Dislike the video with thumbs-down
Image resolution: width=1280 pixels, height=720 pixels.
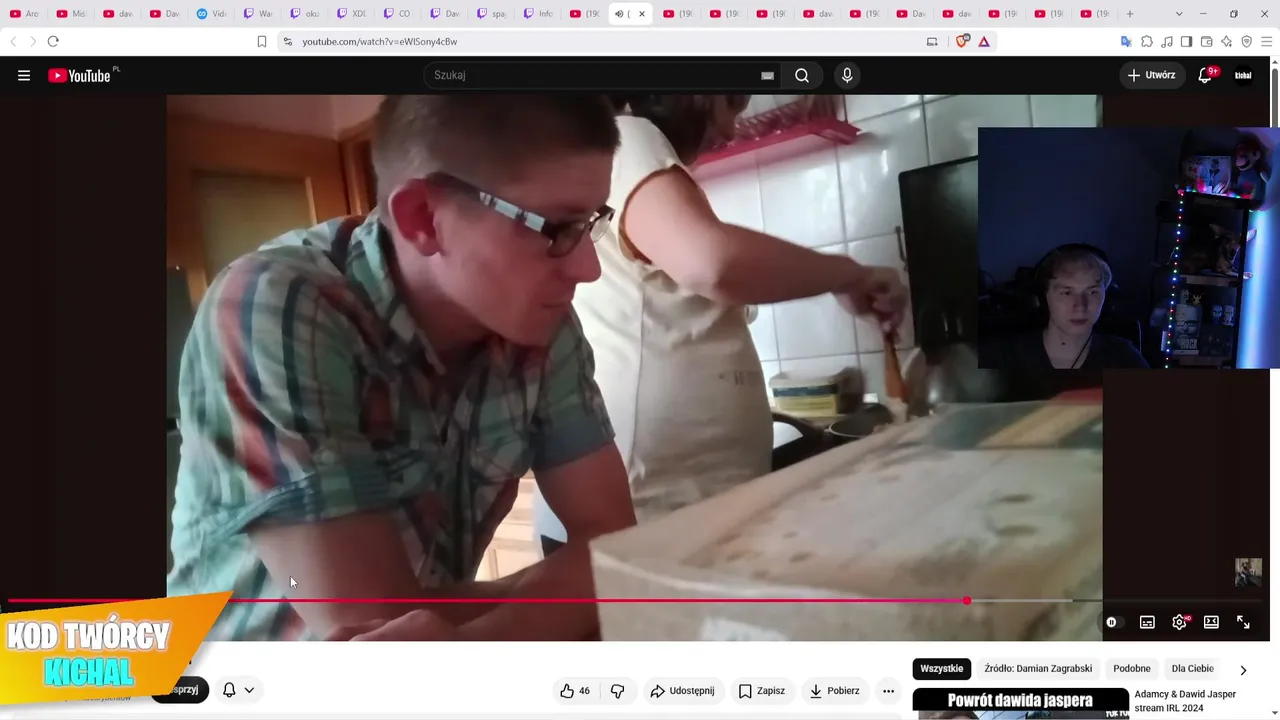coord(617,691)
